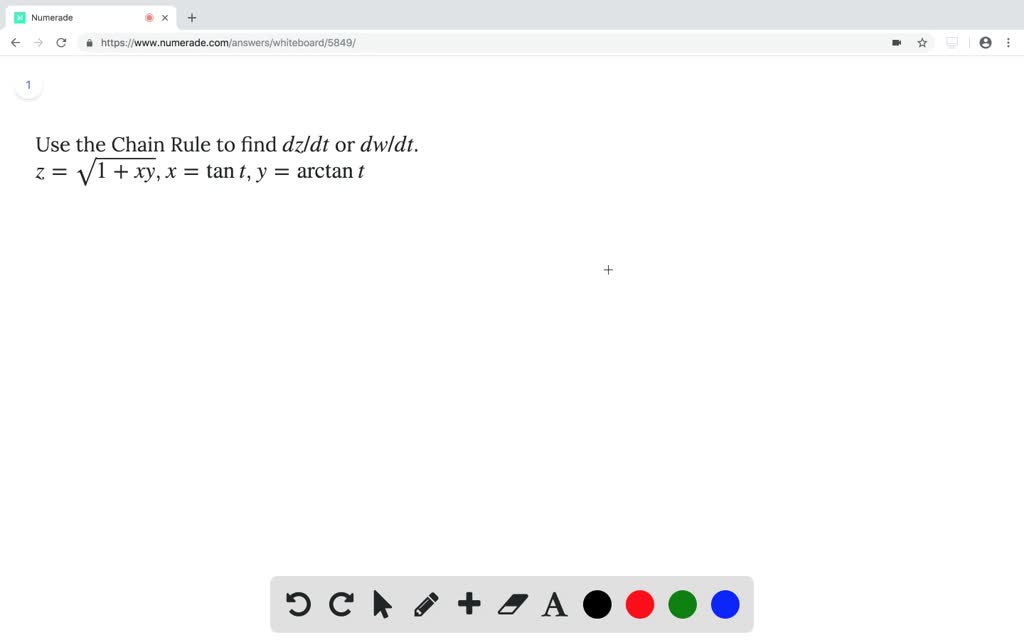
Task: Open a new browser tab
Action: [191, 17]
